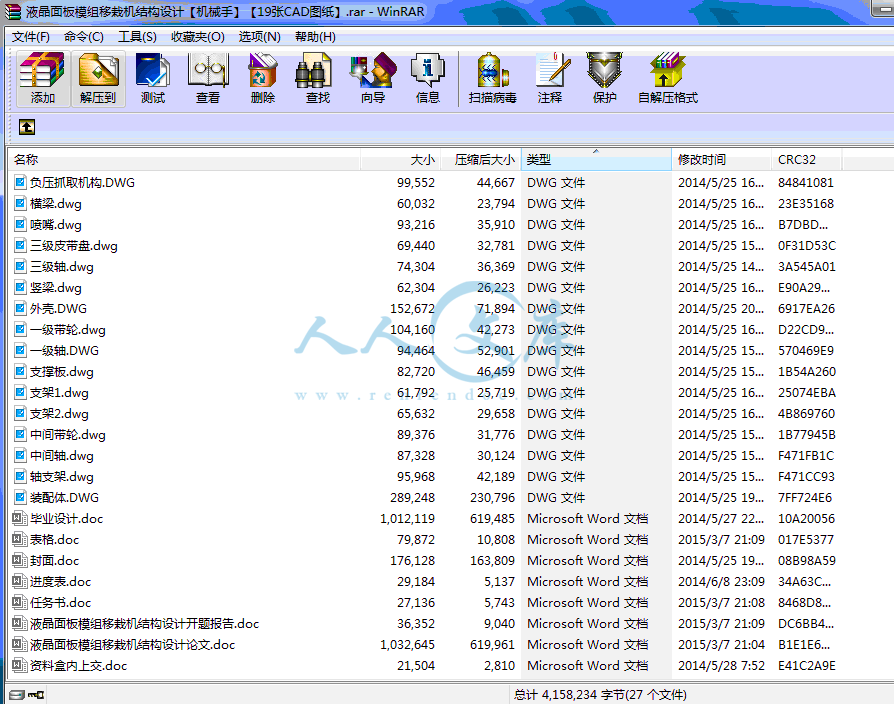
Task: Sort by 修改时间 column header
Action: coord(722,160)
